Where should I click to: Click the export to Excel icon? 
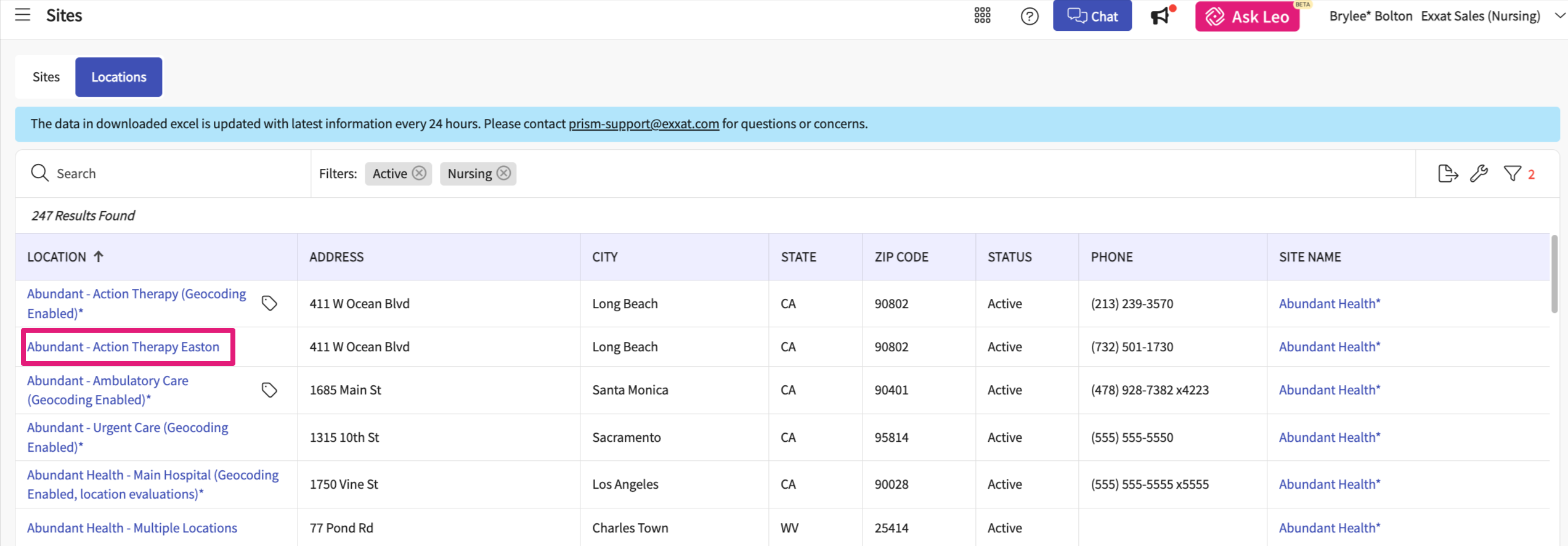tap(1447, 174)
